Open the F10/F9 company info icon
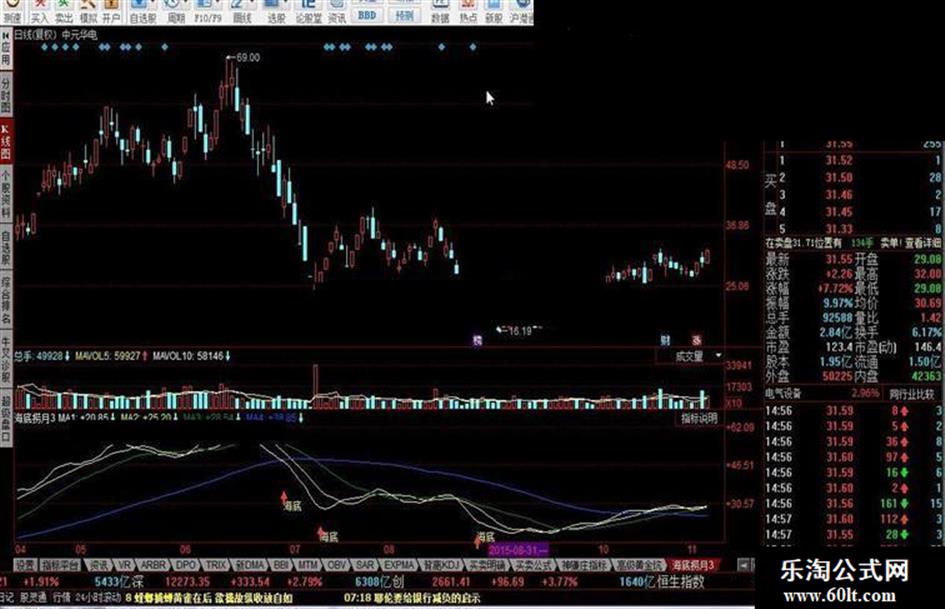 tap(208, 11)
